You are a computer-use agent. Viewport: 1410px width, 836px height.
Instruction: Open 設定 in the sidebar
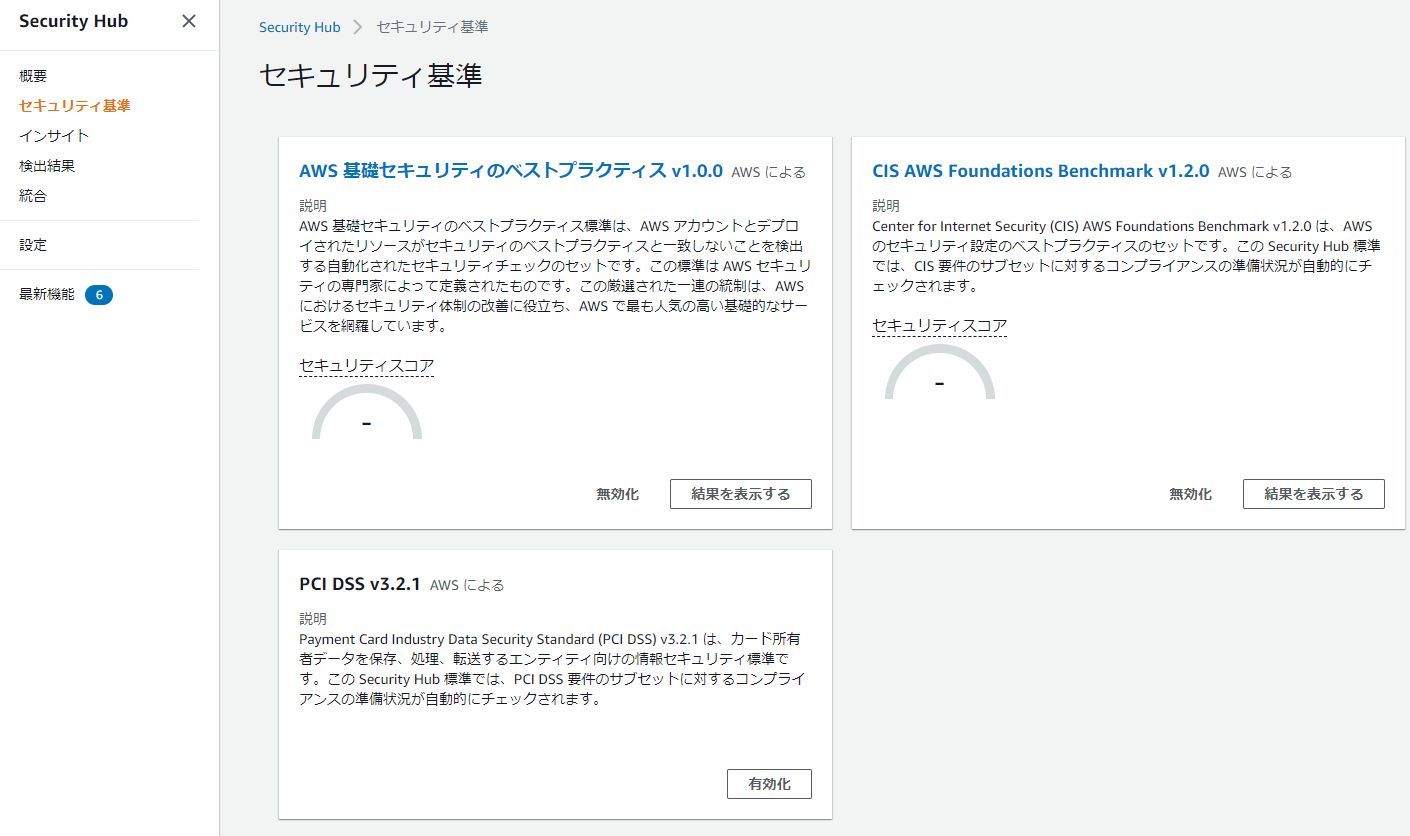click(x=33, y=245)
